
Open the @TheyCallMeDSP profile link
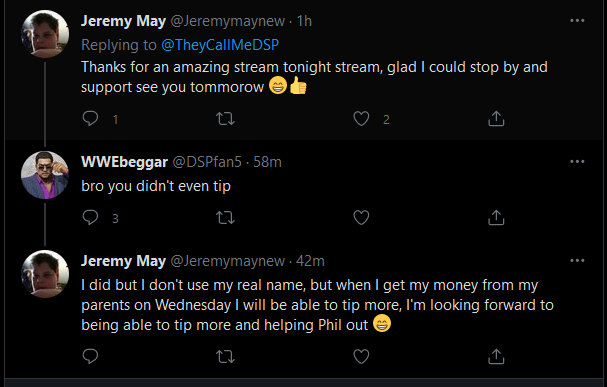(x=220, y=45)
